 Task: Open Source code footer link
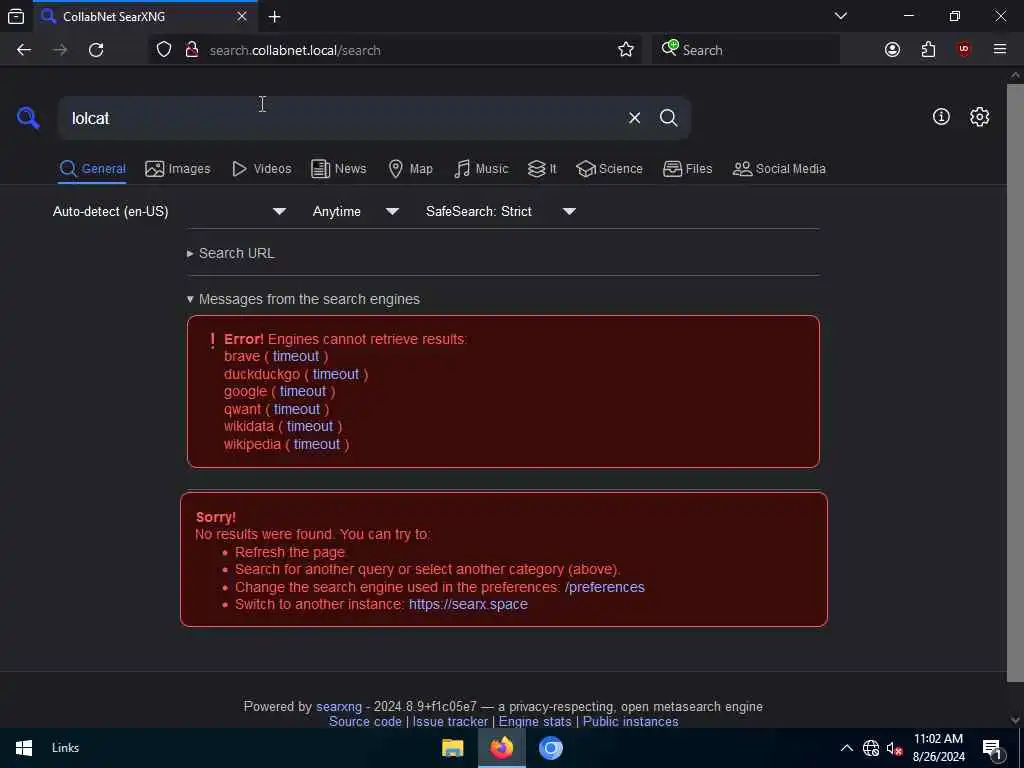click(x=365, y=722)
